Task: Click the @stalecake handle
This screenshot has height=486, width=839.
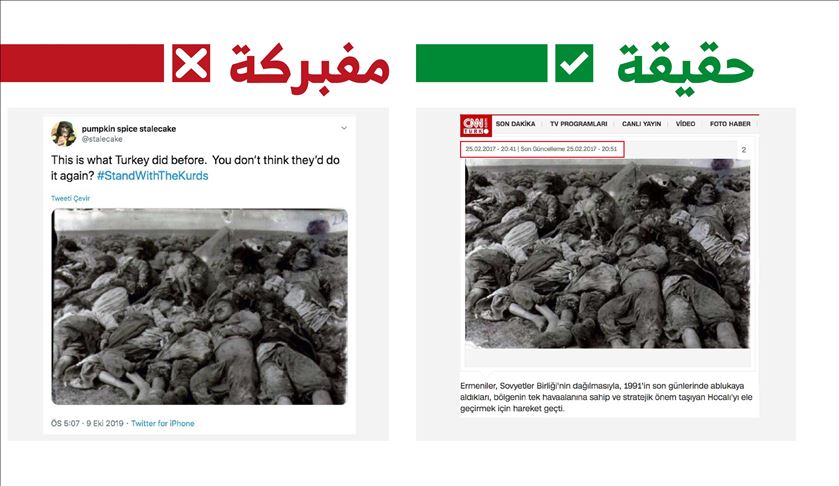Action: click(x=102, y=139)
